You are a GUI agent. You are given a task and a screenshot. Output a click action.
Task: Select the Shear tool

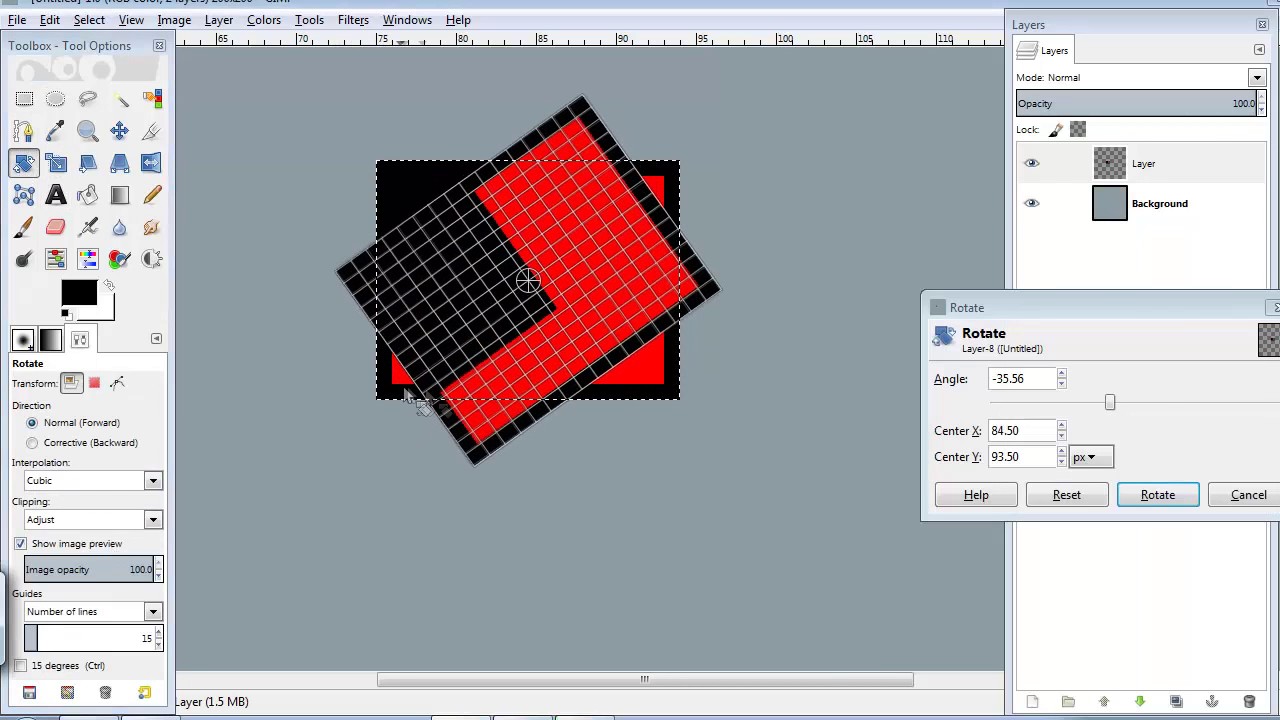88,163
